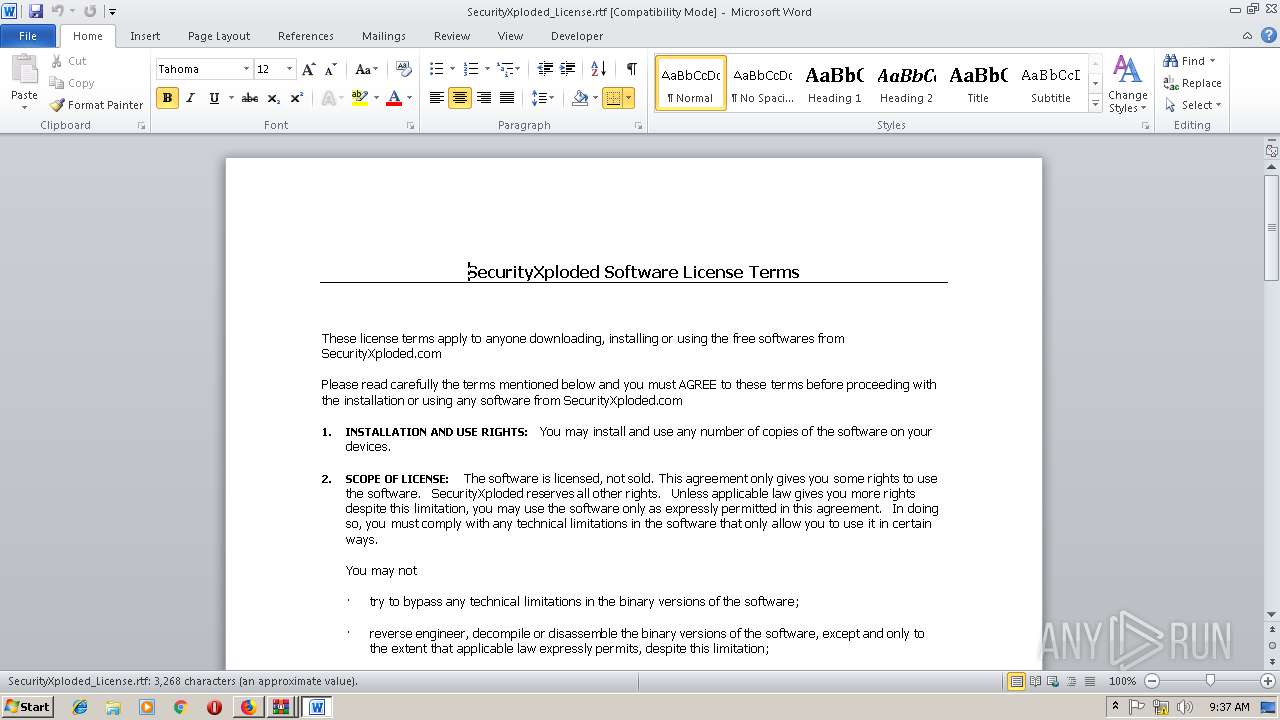Open the font size dropdown
The width and height of the screenshot is (1280, 720).
point(290,69)
